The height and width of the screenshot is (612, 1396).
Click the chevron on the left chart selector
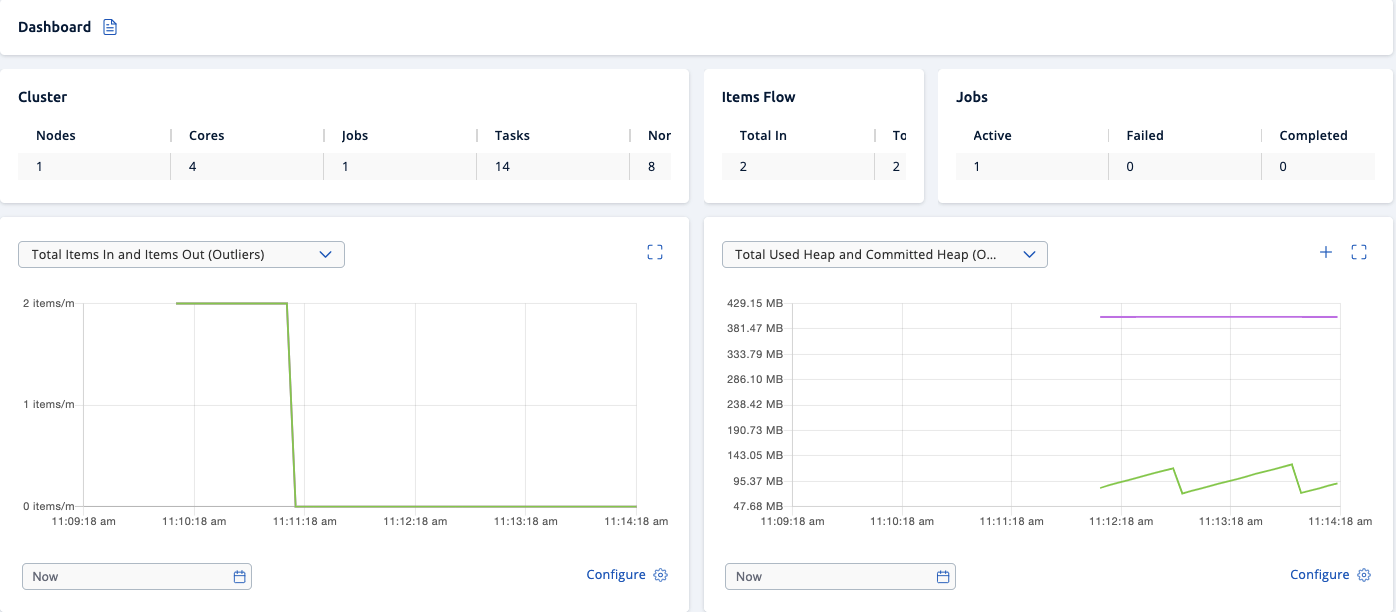(325, 254)
